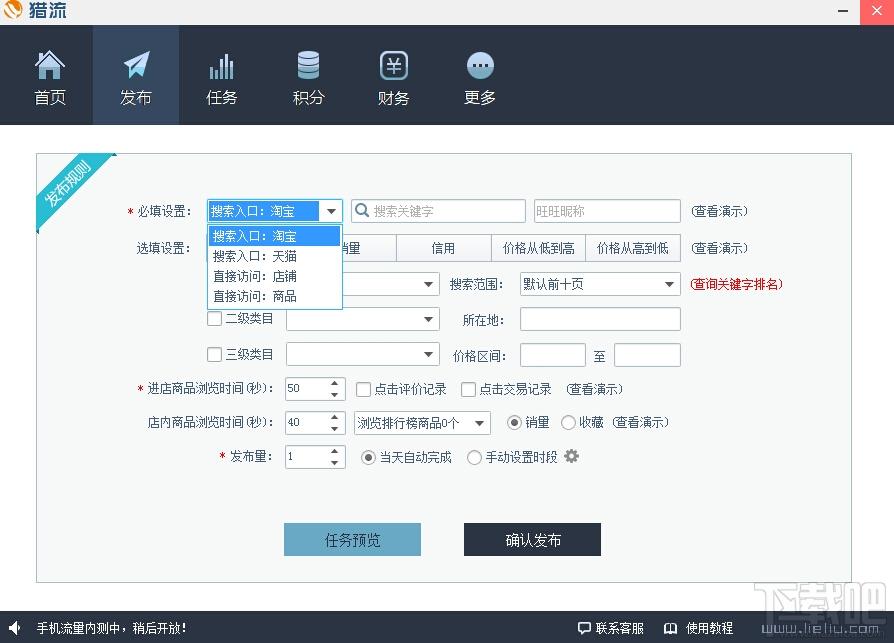Focus the 旺旺昵称 input field
This screenshot has height=643, width=894.
pyautogui.click(x=607, y=211)
